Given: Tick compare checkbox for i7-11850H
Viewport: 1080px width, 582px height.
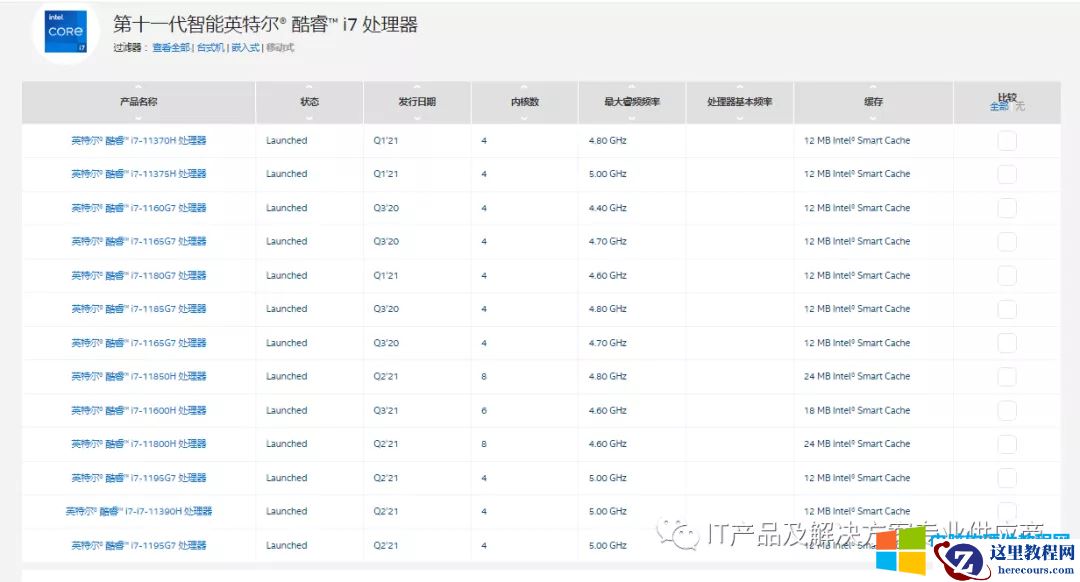Looking at the screenshot, I should [x=1007, y=377].
